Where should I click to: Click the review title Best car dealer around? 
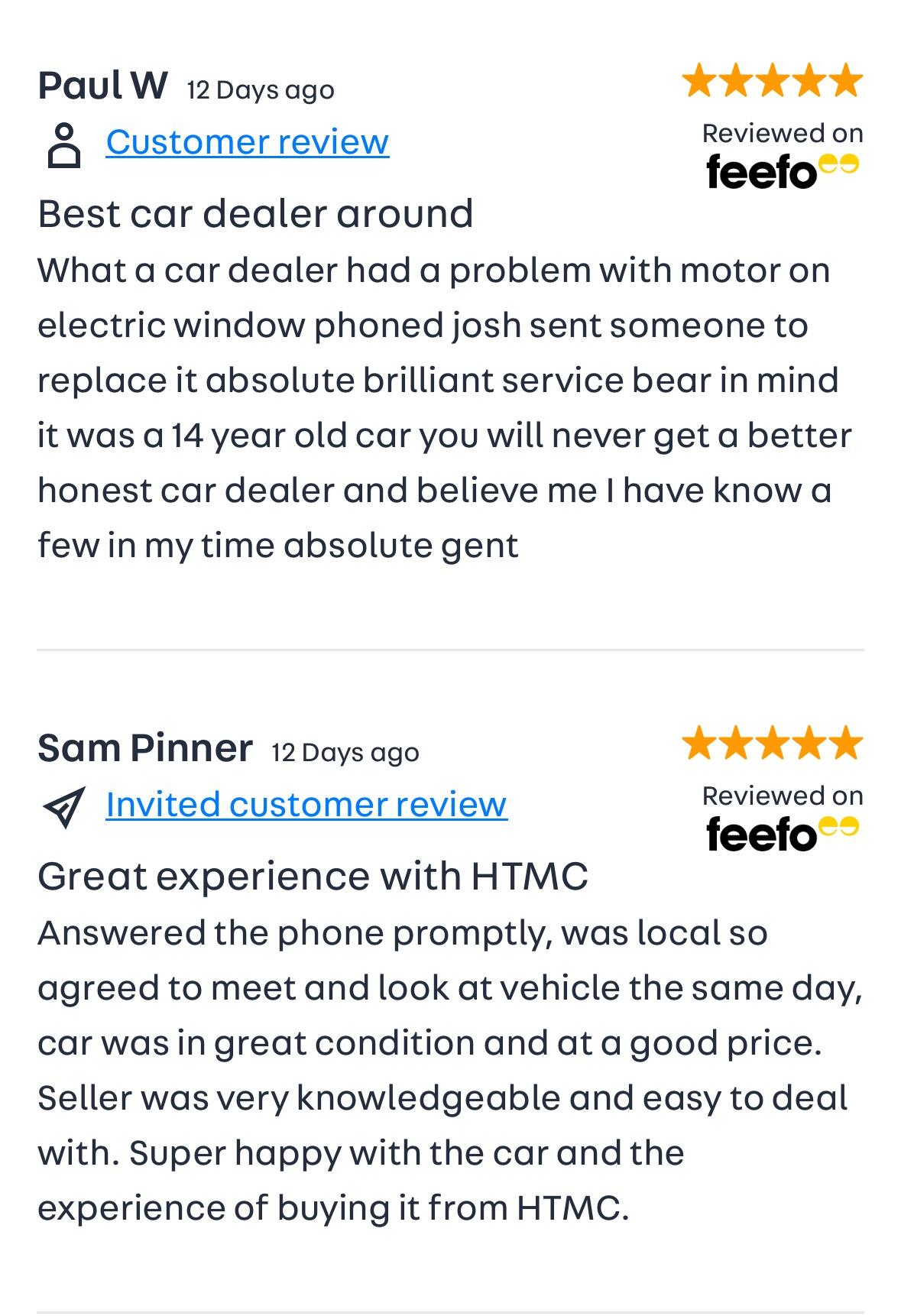(x=255, y=213)
